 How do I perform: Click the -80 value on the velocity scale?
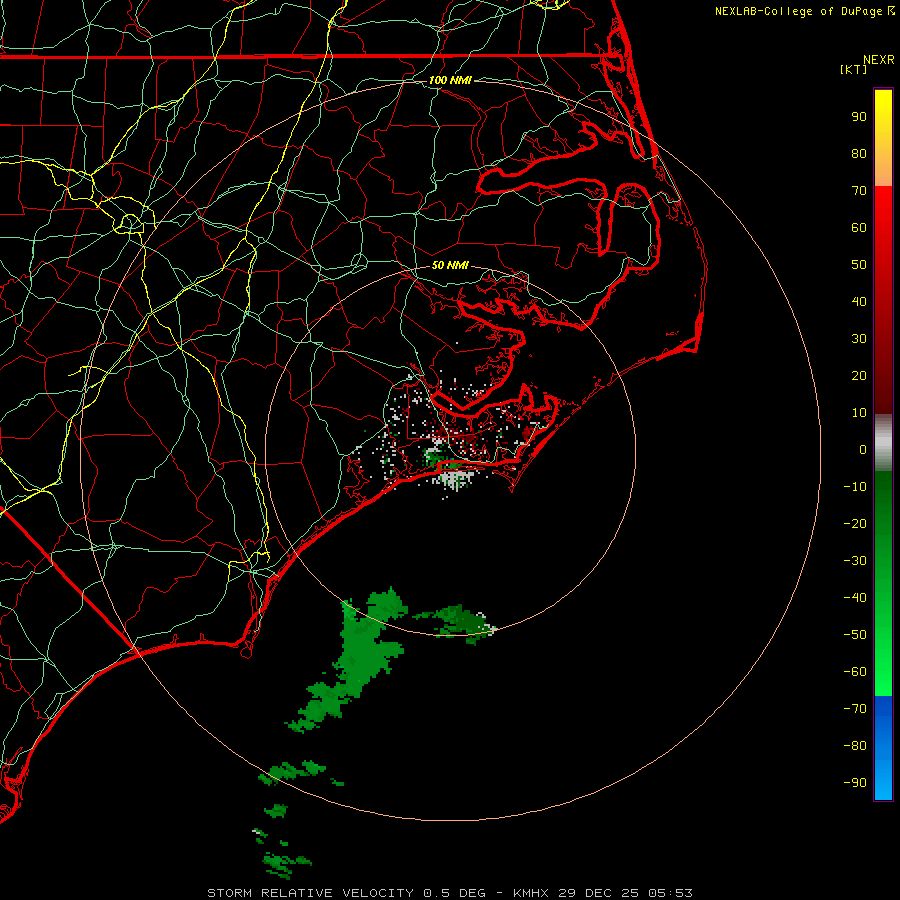pyautogui.click(x=855, y=746)
